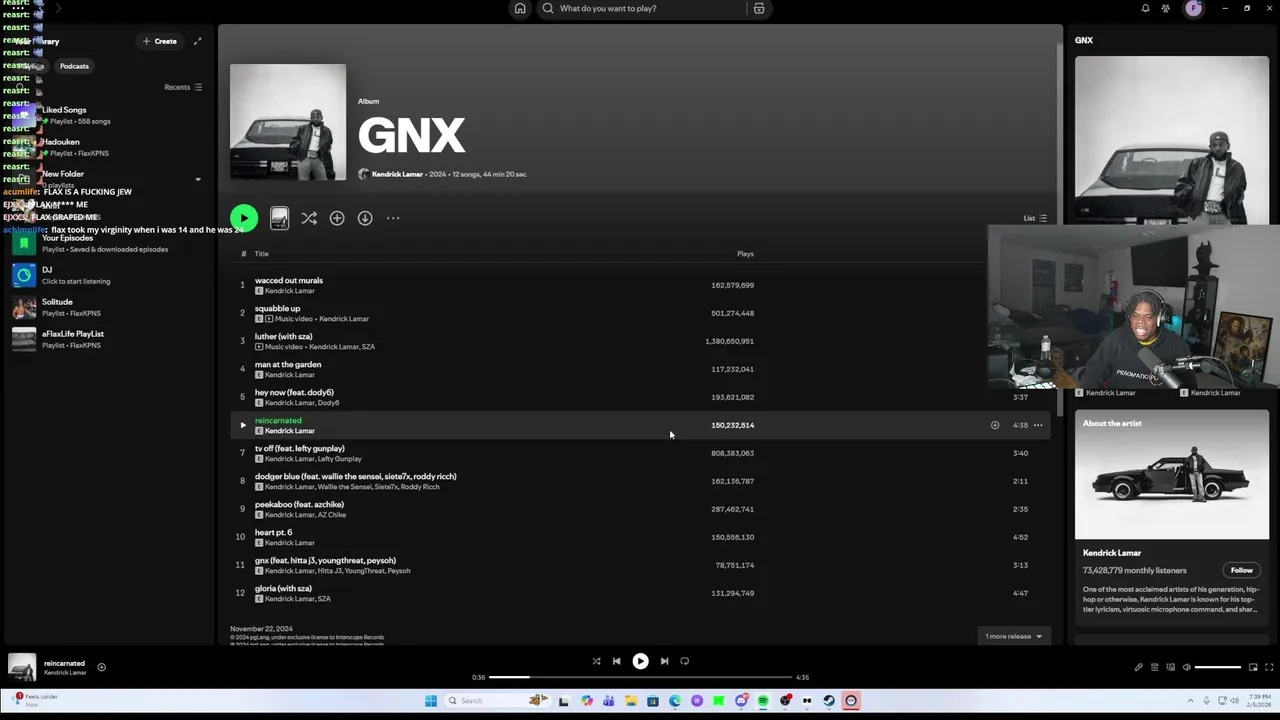
Task: Adjust the volume slider
Action: (1218, 667)
